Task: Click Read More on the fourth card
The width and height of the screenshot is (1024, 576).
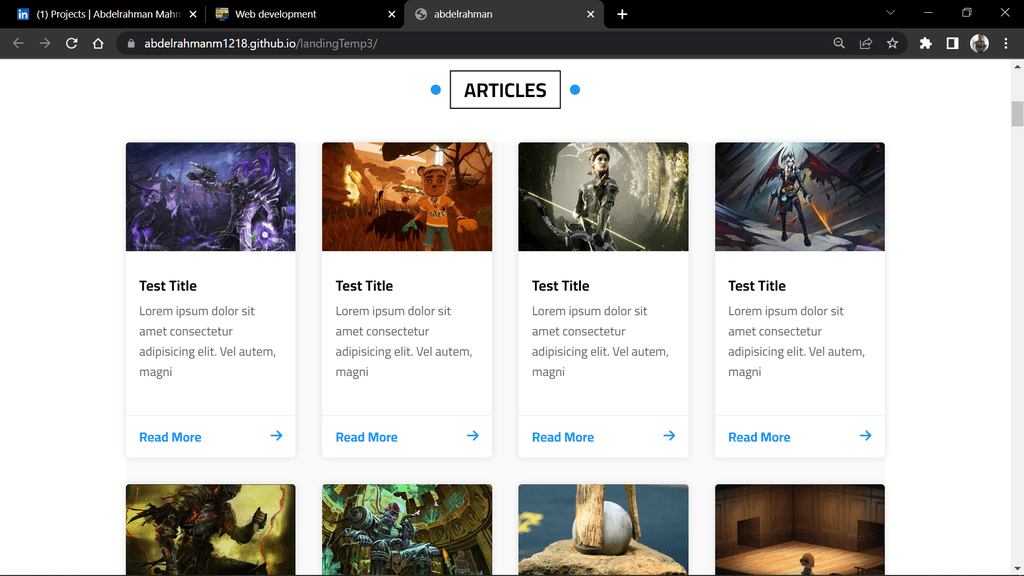Action: 759,437
